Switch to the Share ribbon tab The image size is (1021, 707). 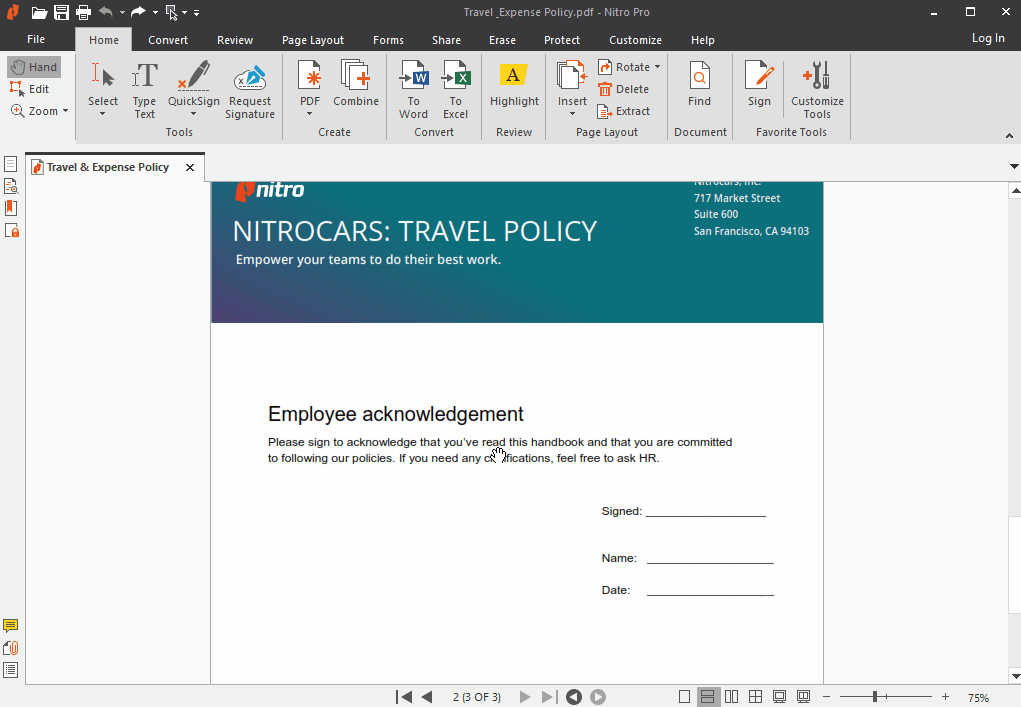(446, 40)
